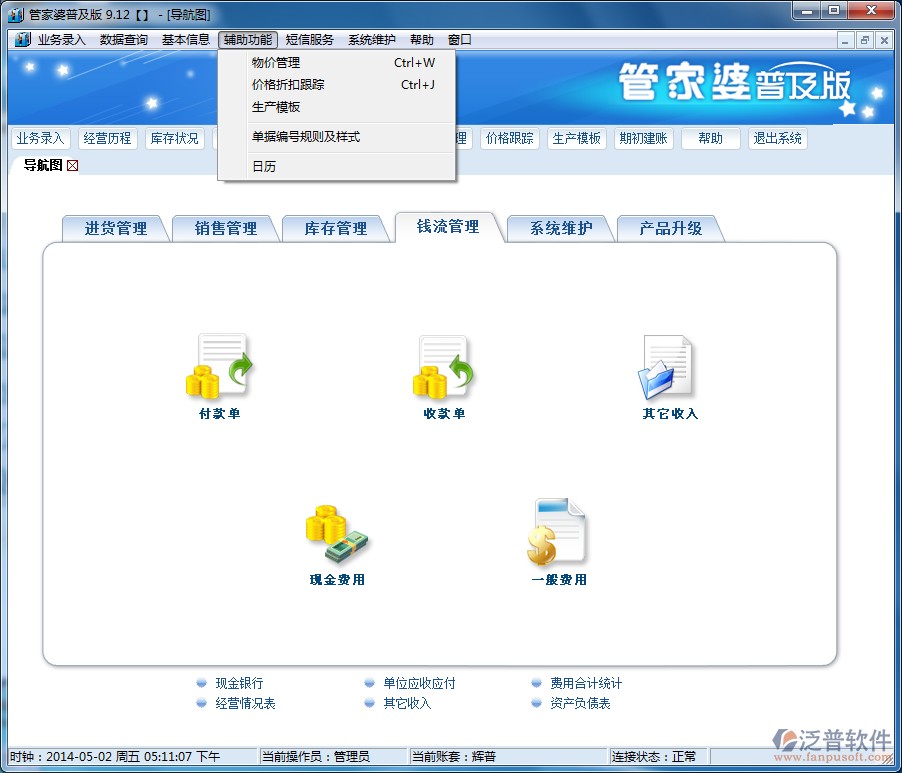Switch to the 销售管理 tab
This screenshot has width=902, height=773.
tap(226, 228)
